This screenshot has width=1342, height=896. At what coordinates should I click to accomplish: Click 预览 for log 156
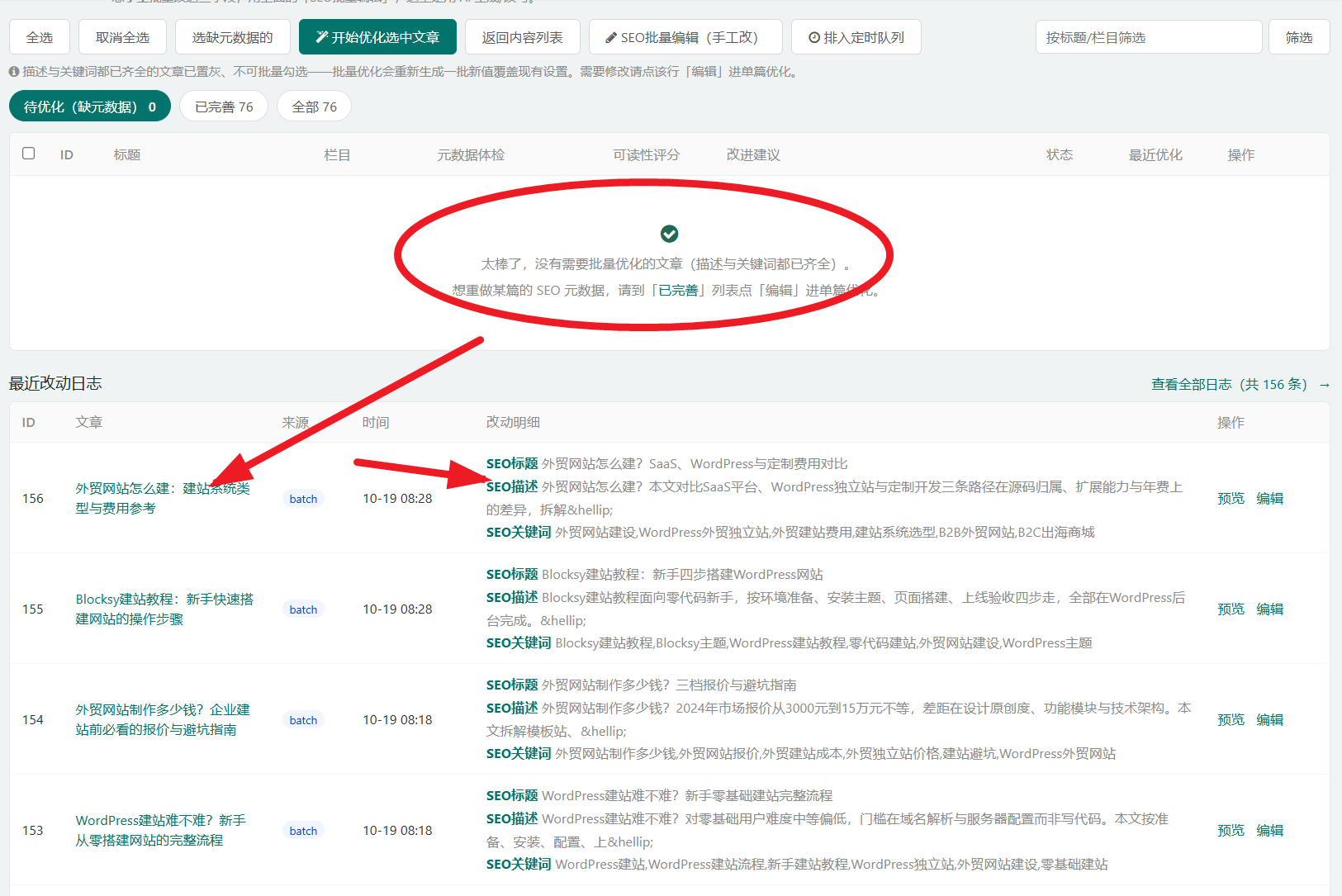(1231, 499)
